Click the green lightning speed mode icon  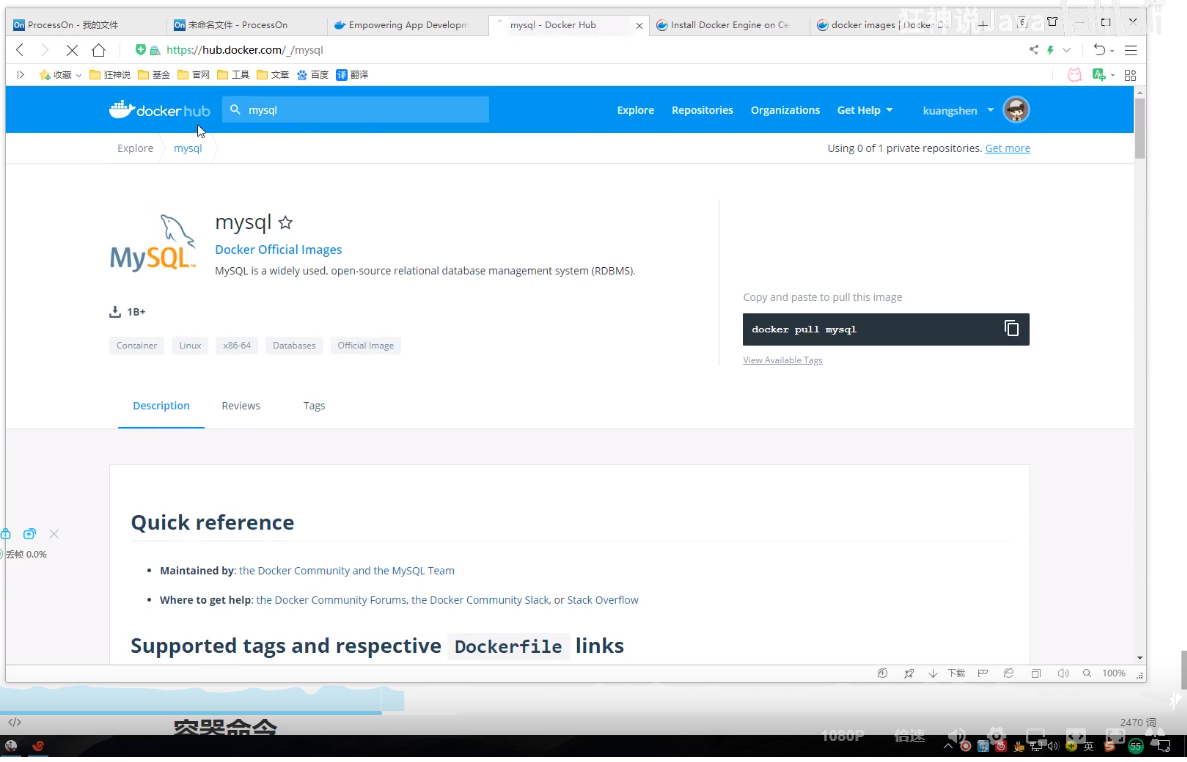click(1051, 50)
